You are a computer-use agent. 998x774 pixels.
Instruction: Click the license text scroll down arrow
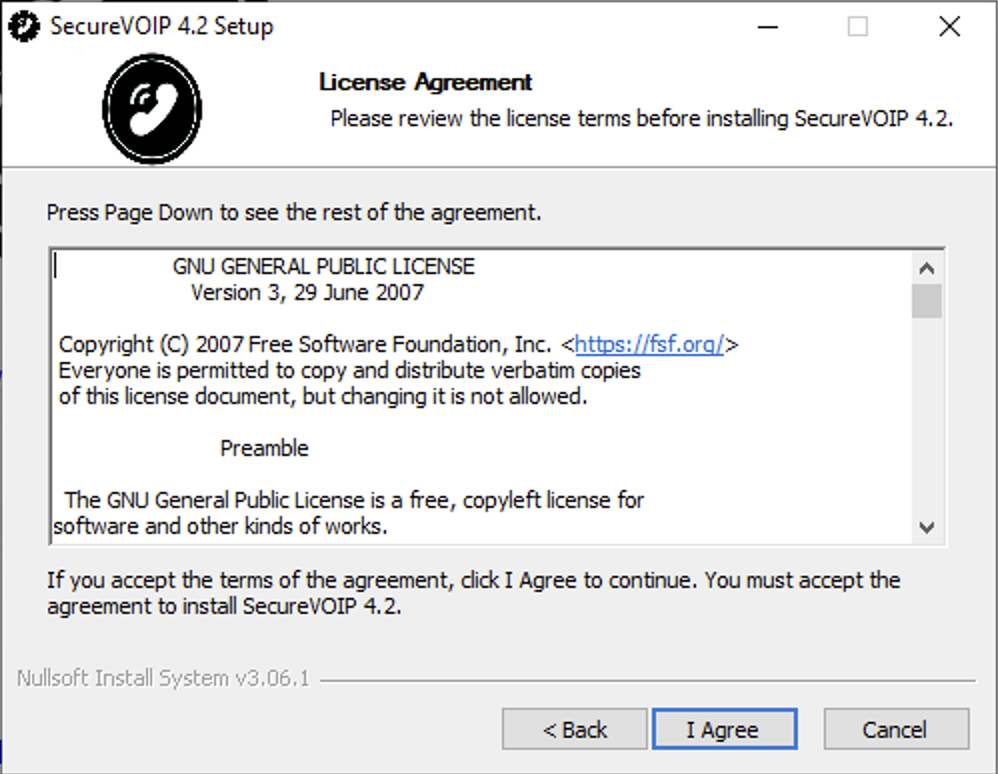click(x=927, y=528)
